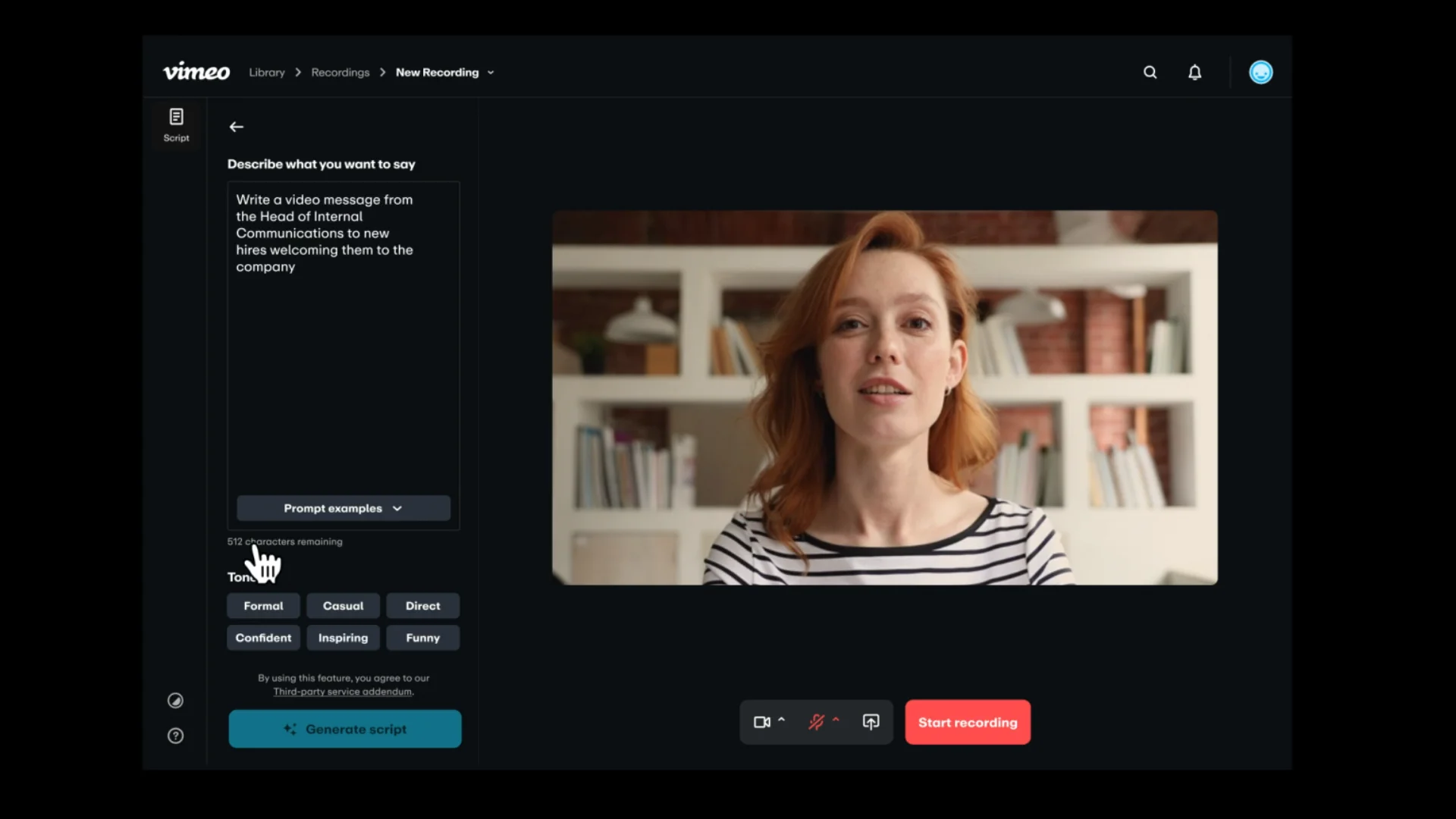Image resolution: width=1456 pixels, height=819 pixels.
Task: Expand camera options caret
Action: tap(781, 719)
